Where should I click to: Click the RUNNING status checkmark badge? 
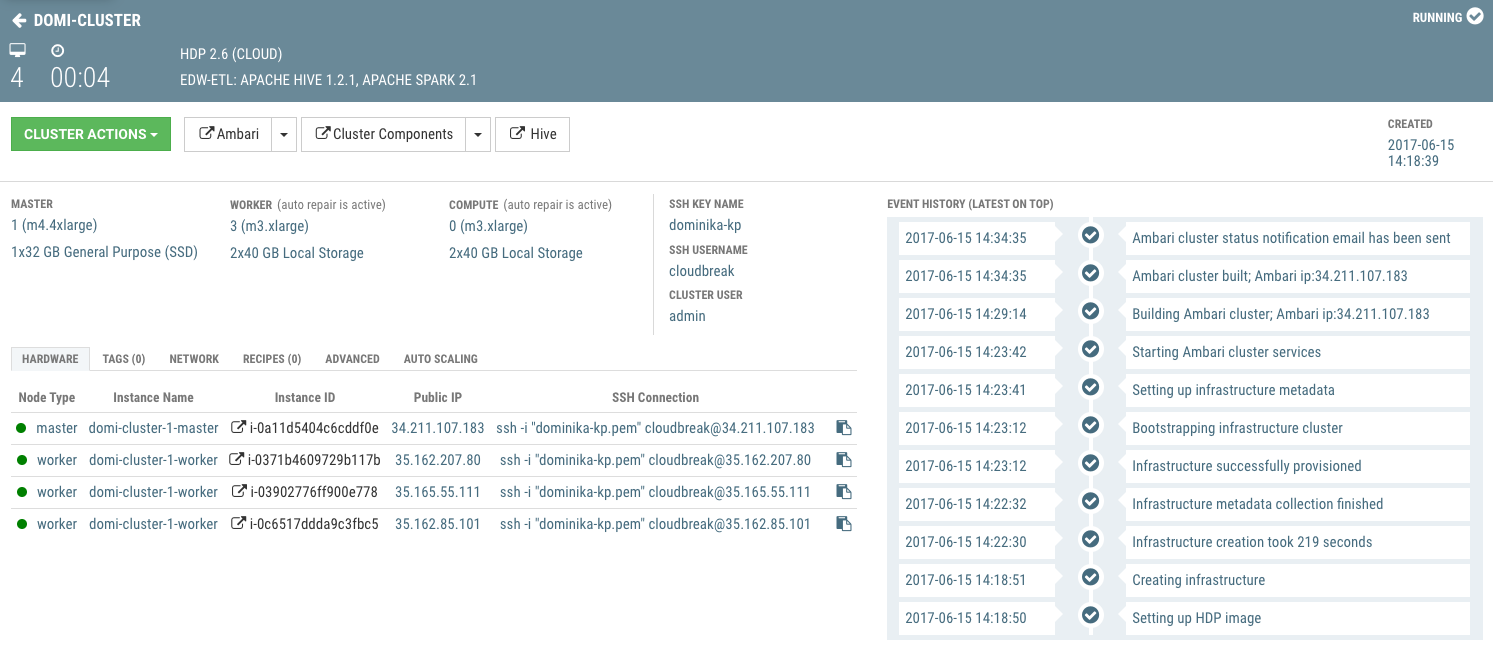point(1473,17)
